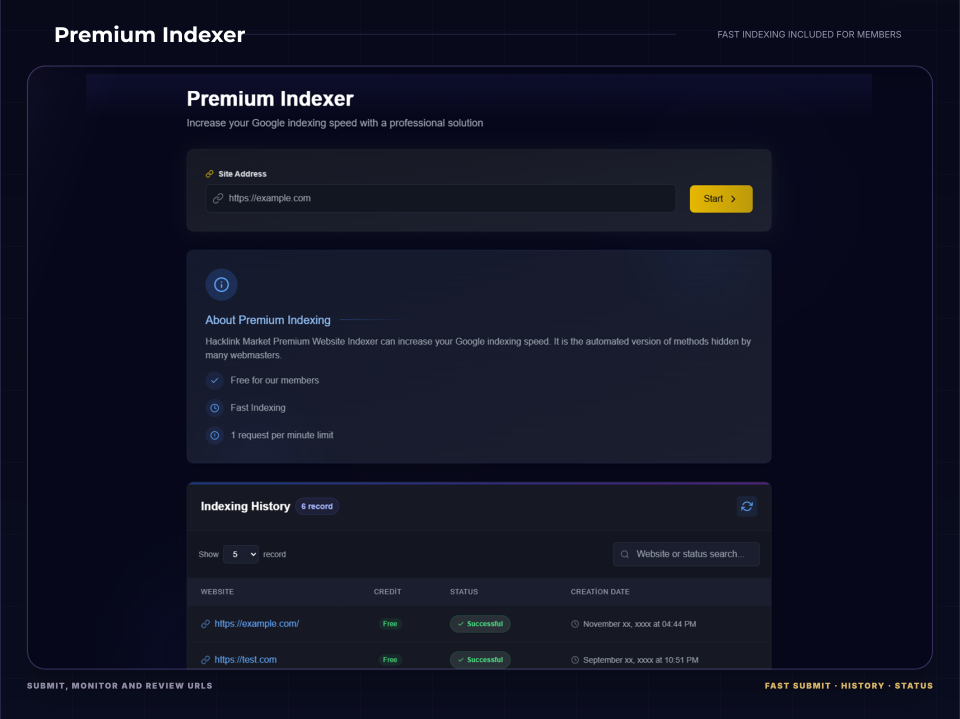Click the link icon beside https://test.com
The image size is (960, 719).
coord(205,660)
